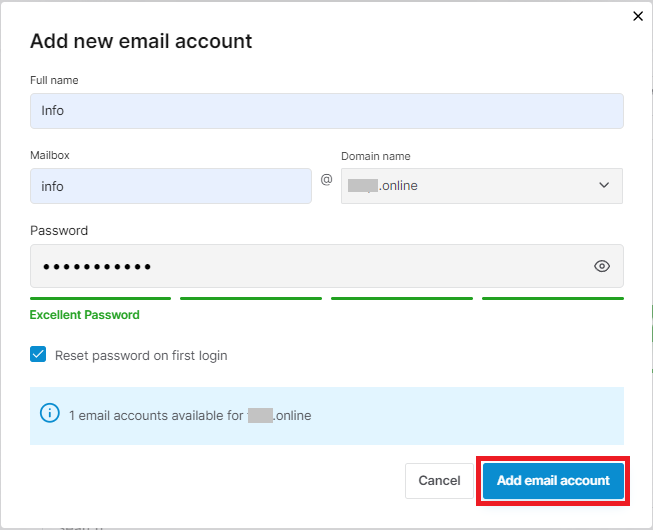Click the 'email accounts available' banner message
The image size is (653, 530).
pyautogui.click(x=190, y=416)
